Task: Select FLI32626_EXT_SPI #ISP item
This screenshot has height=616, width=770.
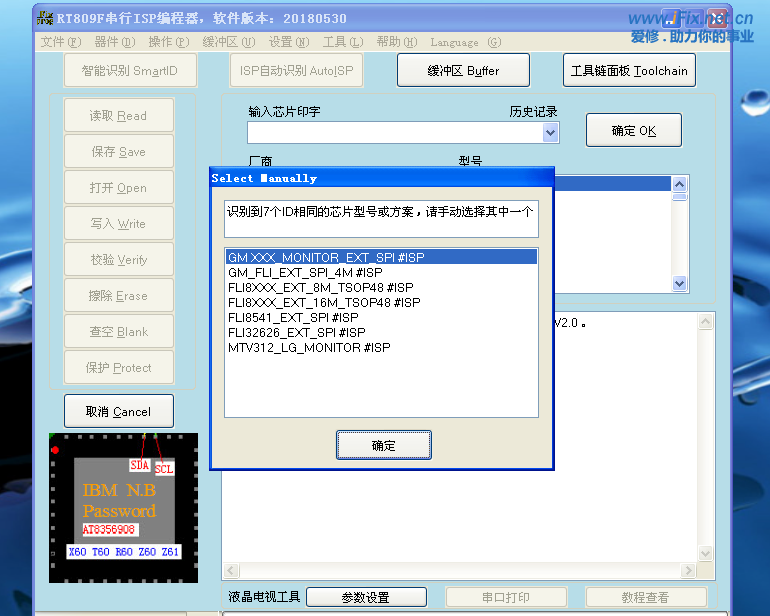Action: 296,332
